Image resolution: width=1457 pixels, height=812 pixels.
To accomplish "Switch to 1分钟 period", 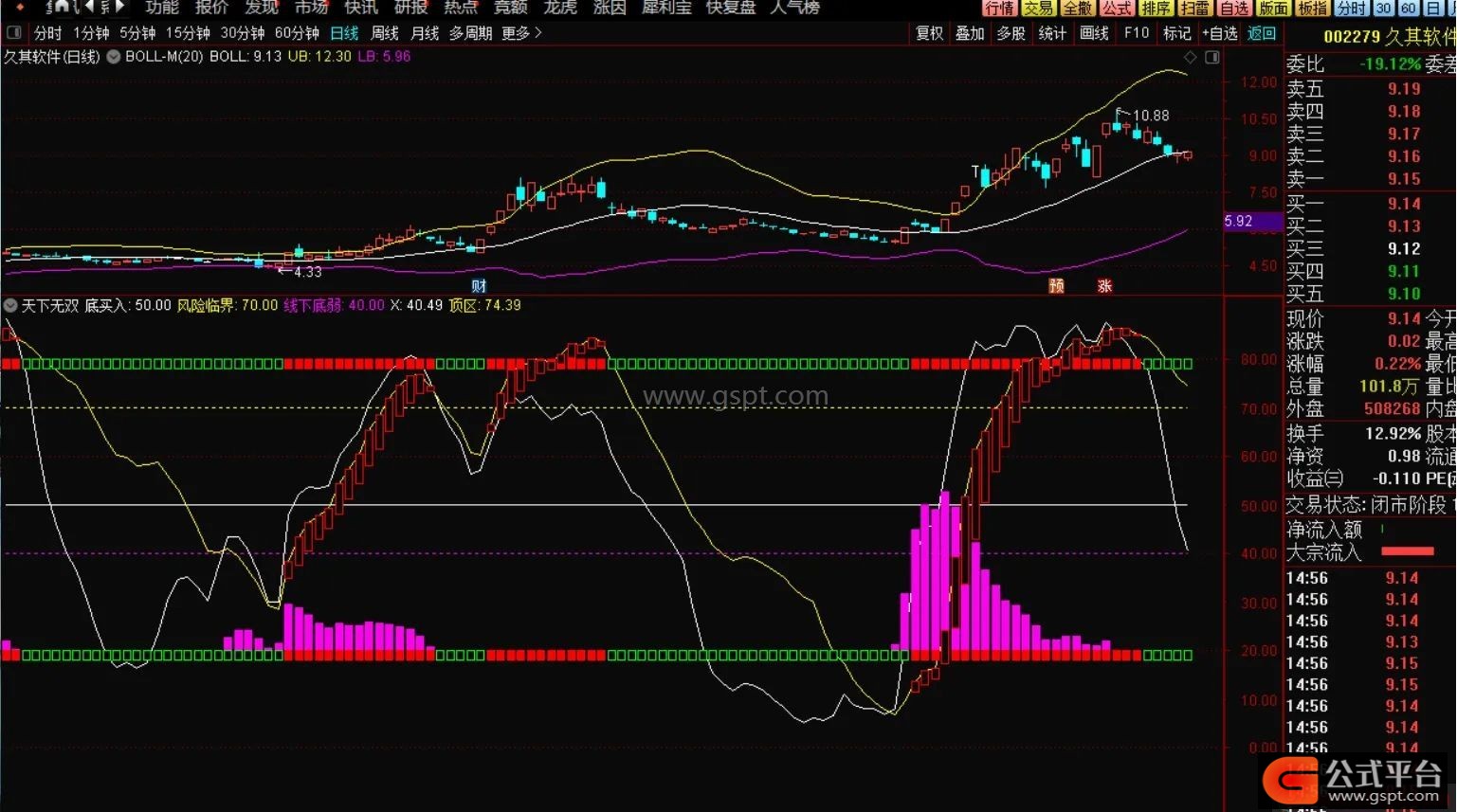I will [91, 33].
